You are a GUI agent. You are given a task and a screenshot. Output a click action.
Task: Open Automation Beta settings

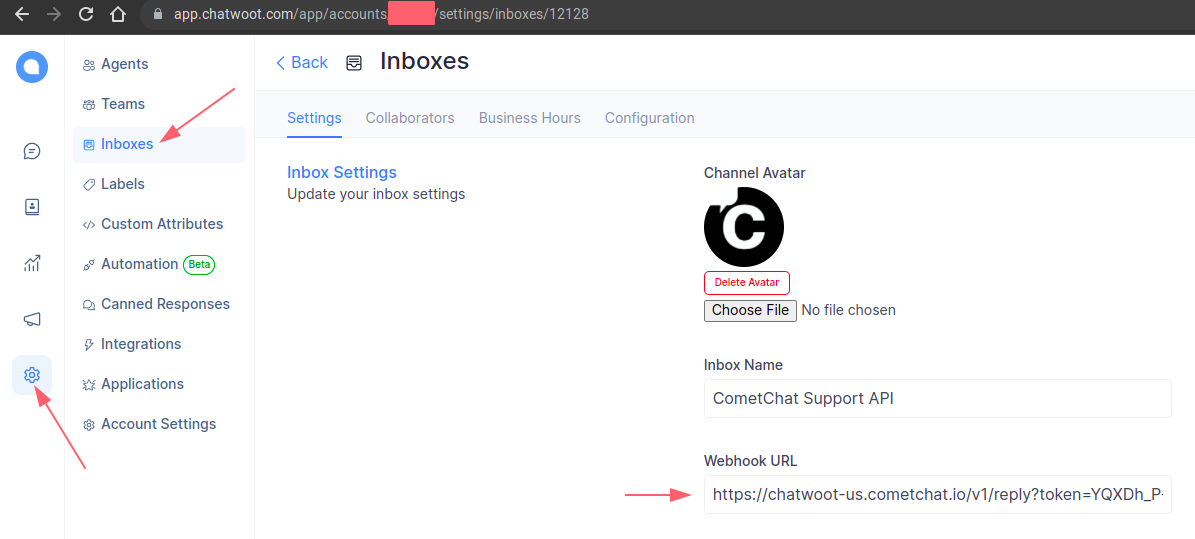[x=149, y=264]
